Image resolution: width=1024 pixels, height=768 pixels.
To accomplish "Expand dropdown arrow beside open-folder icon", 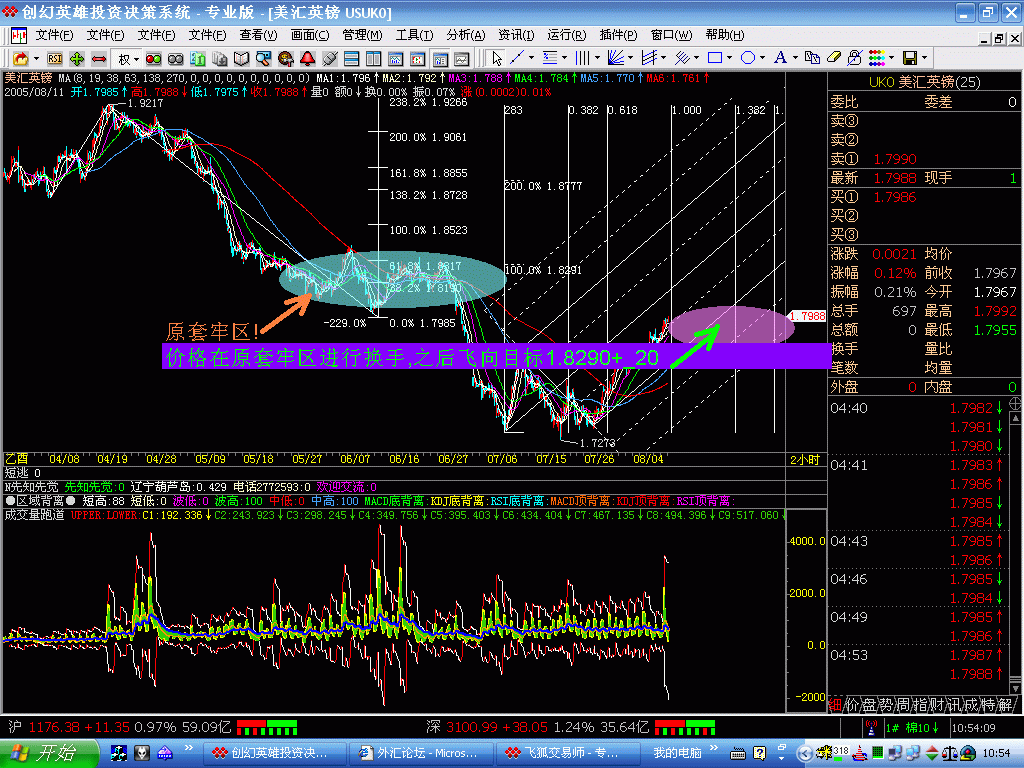I will pos(36,59).
